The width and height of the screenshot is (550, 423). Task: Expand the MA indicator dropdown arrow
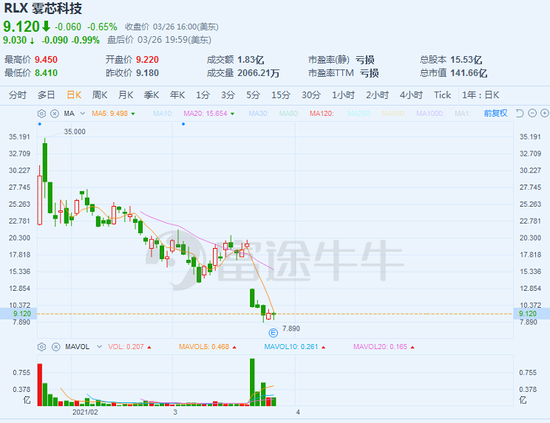click(82, 114)
